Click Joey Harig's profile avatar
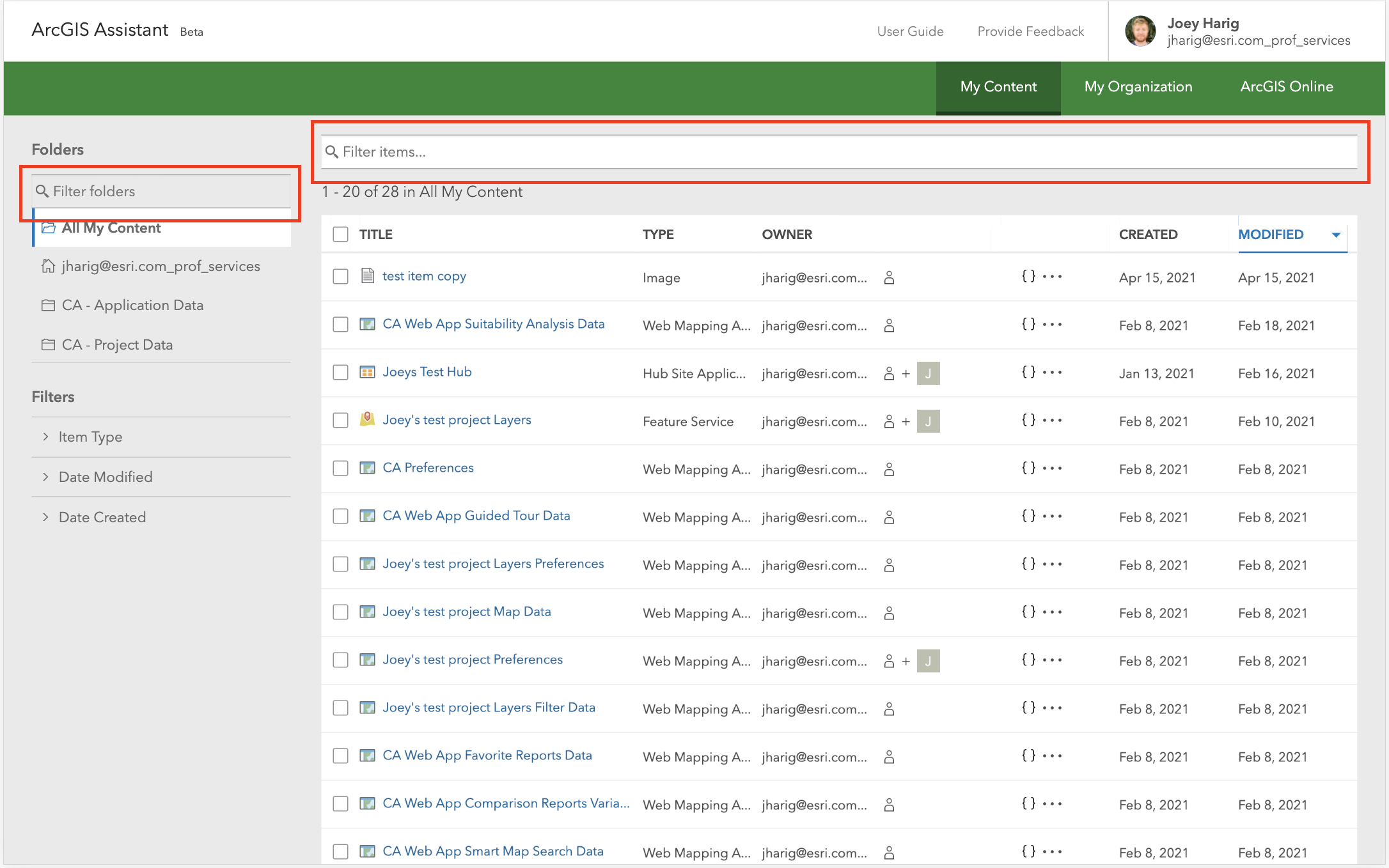The height and width of the screenshot is (868, 1389). click(1140, 31)
